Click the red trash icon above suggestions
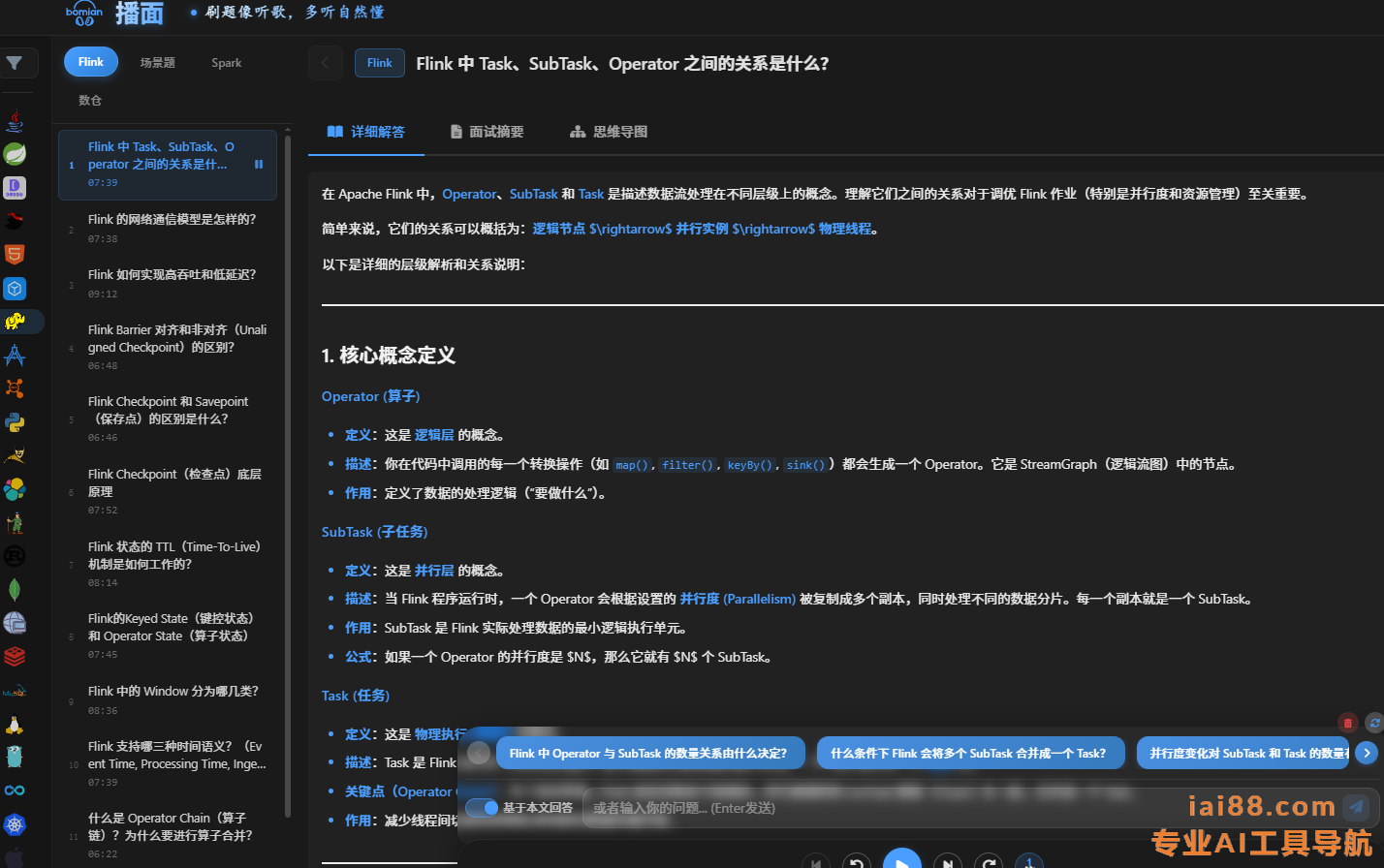This screenshot has height=868, width=1384. [x=1347, y=723]
